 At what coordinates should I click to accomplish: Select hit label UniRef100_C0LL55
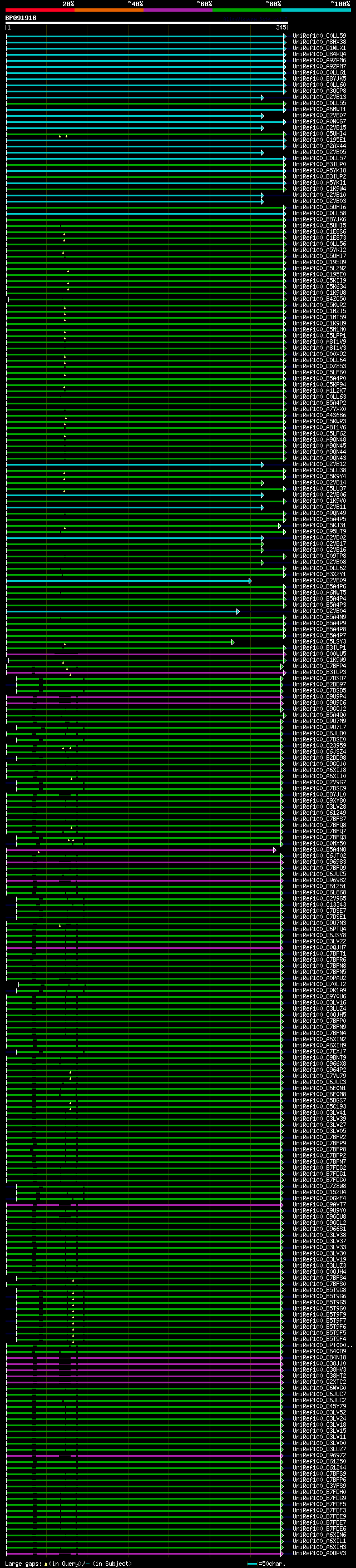tap(319, 103)
